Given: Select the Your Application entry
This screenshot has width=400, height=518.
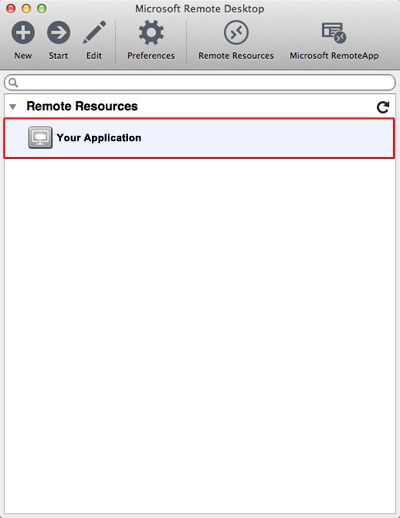Looking at the screenshot, I should (199, 138).
